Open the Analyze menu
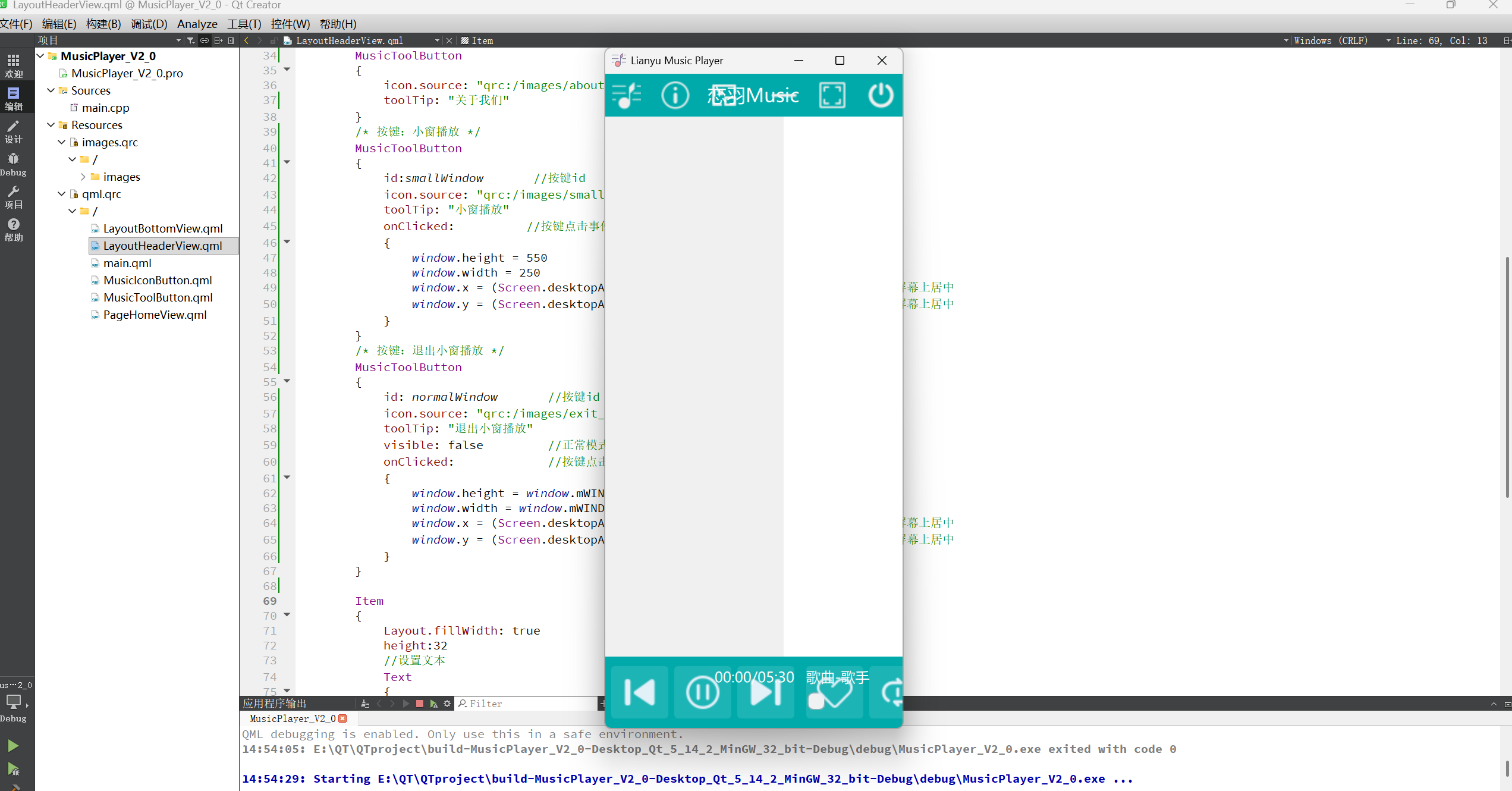Viewport: 1512px width, 791px height. [197, 24]
